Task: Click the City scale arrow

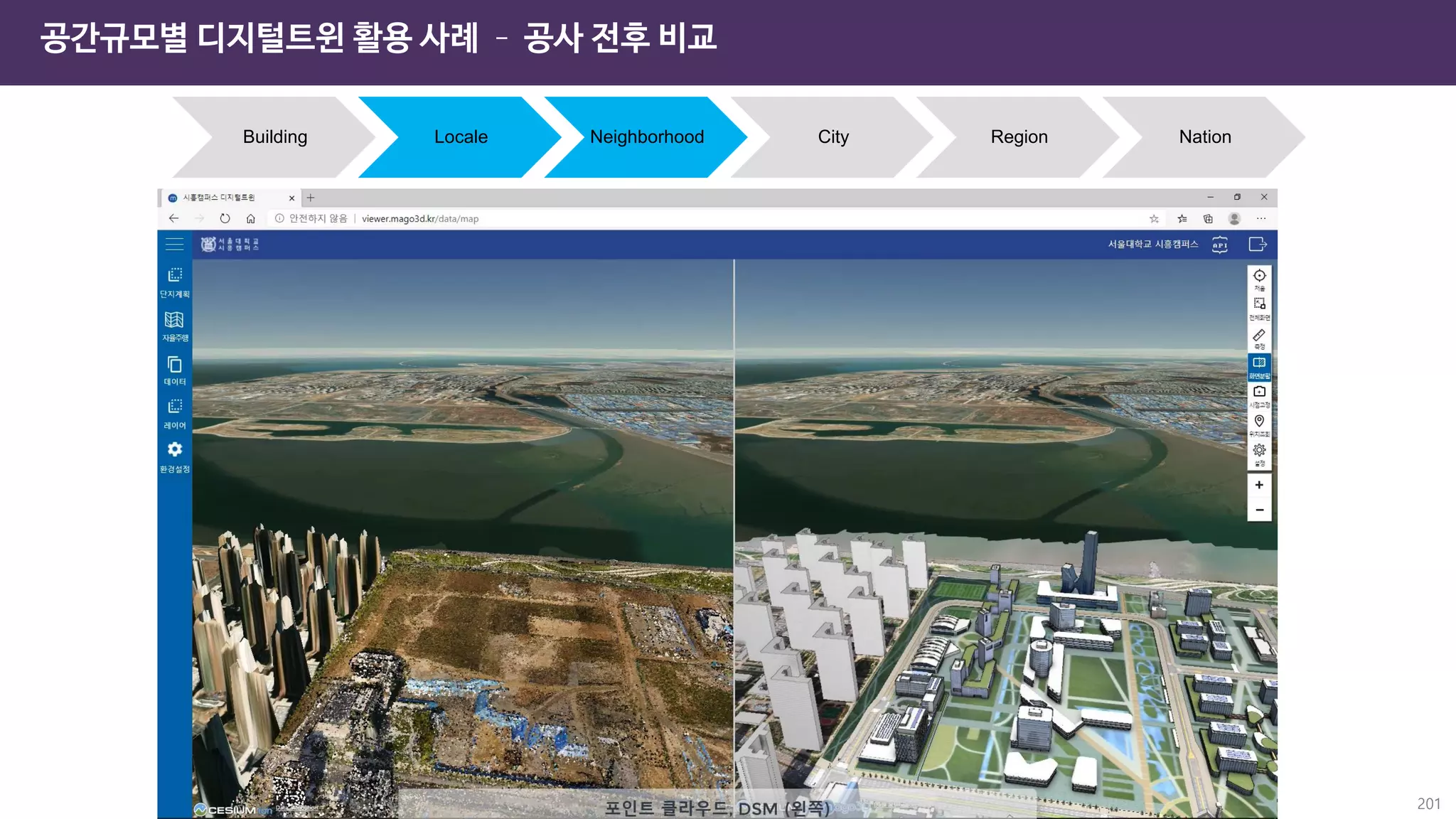Action: (833, 136)
